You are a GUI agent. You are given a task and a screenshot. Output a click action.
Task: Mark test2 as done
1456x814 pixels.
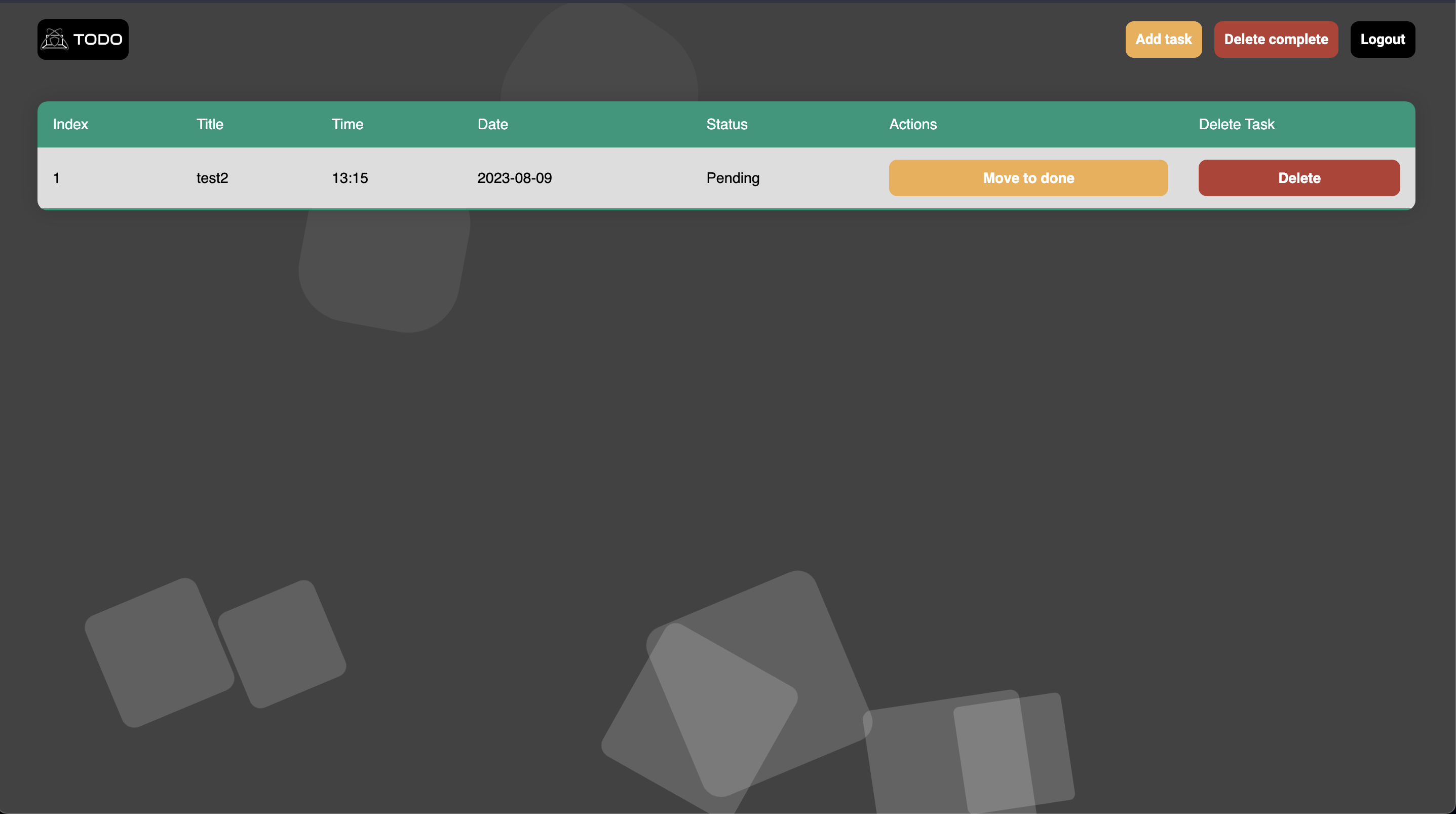pyautogui.click(x=1028, y=177)
